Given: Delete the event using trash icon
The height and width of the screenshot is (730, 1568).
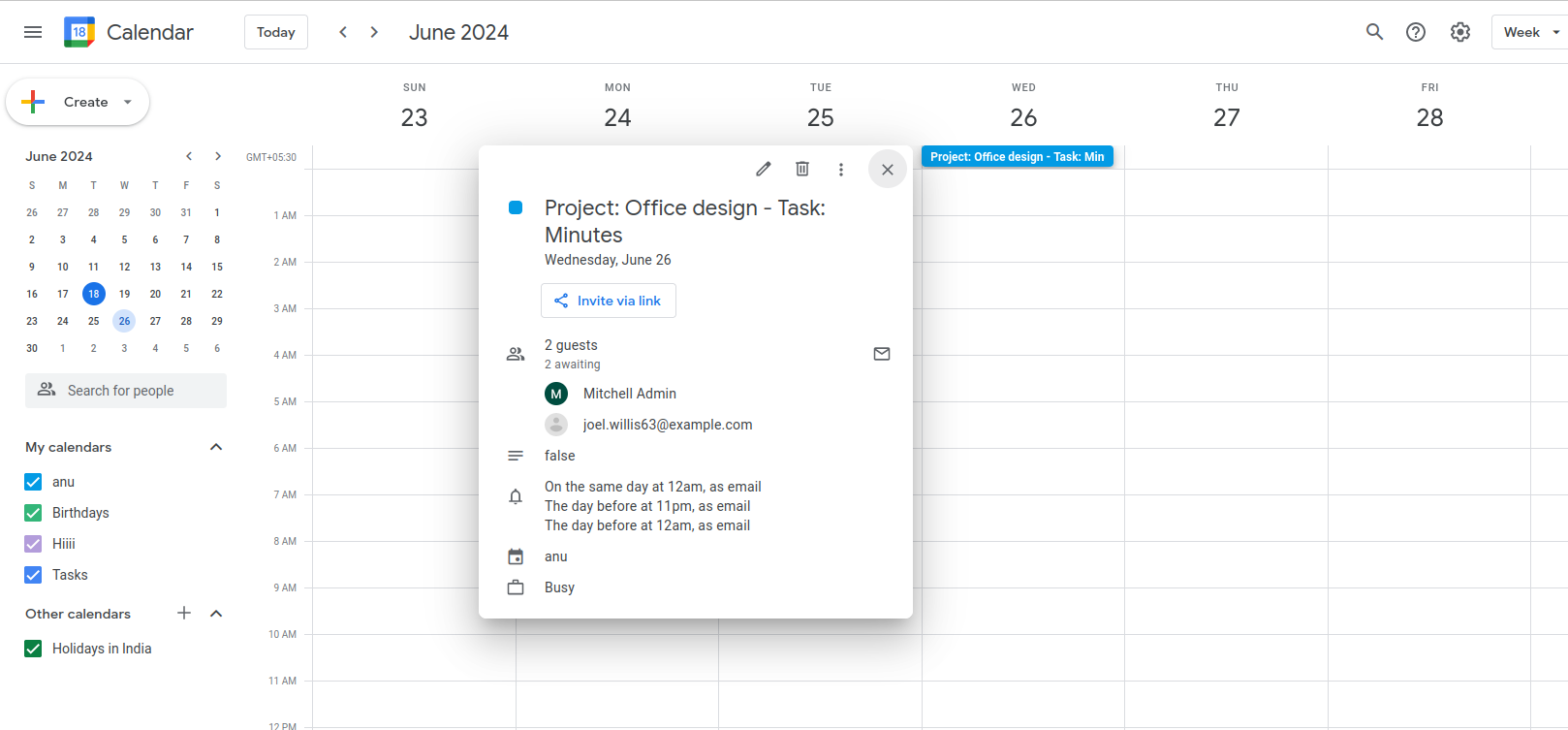Looking at the screenshot, I should [802, 169].
